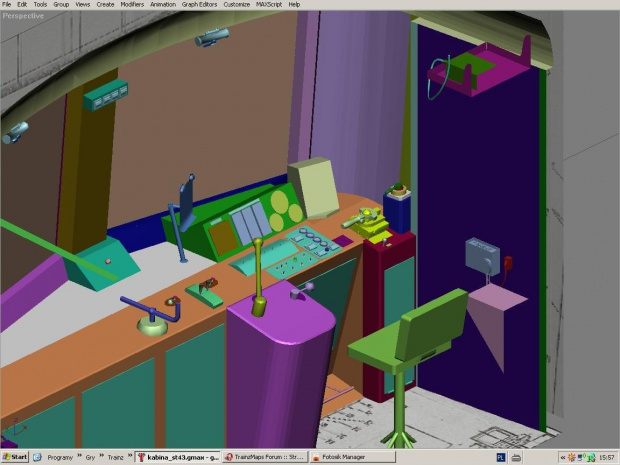Open the MAXScript menu
Image resolution: width=620 pixels, height=465 pixels.
[x=269, y=4]
